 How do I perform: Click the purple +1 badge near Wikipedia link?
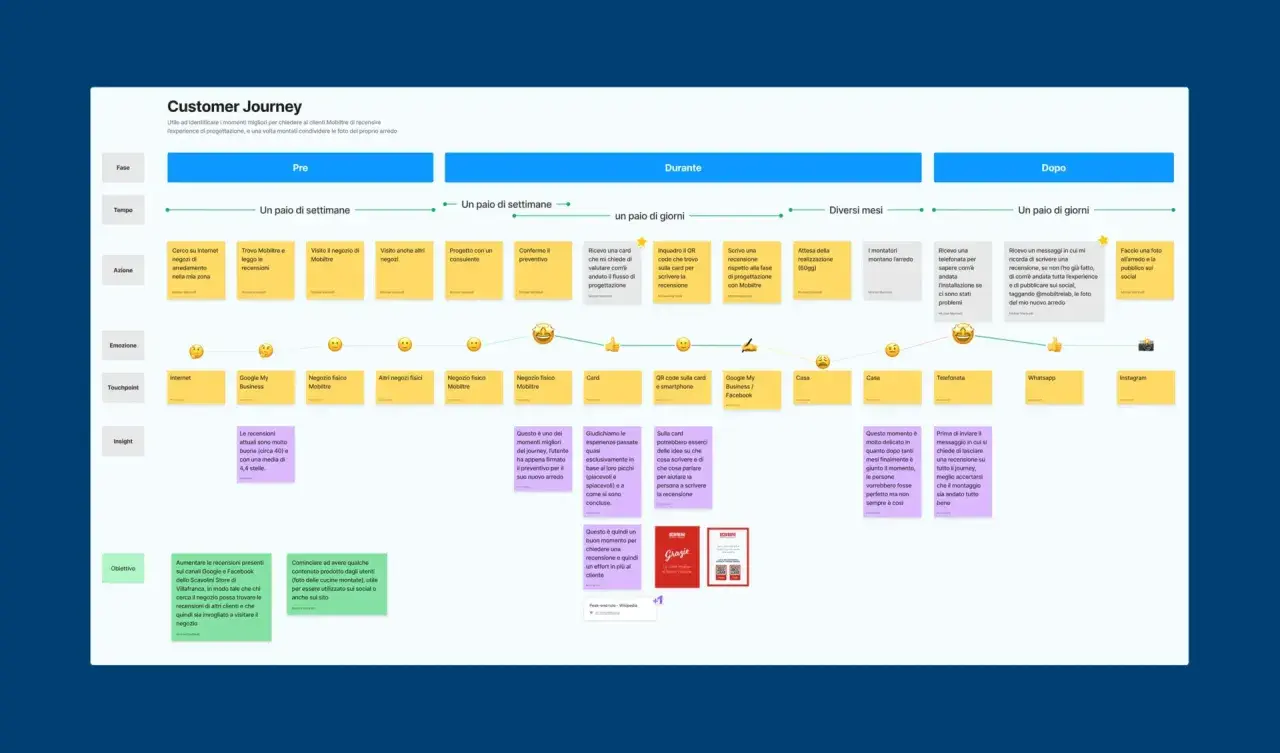click(x=658, y=600)
